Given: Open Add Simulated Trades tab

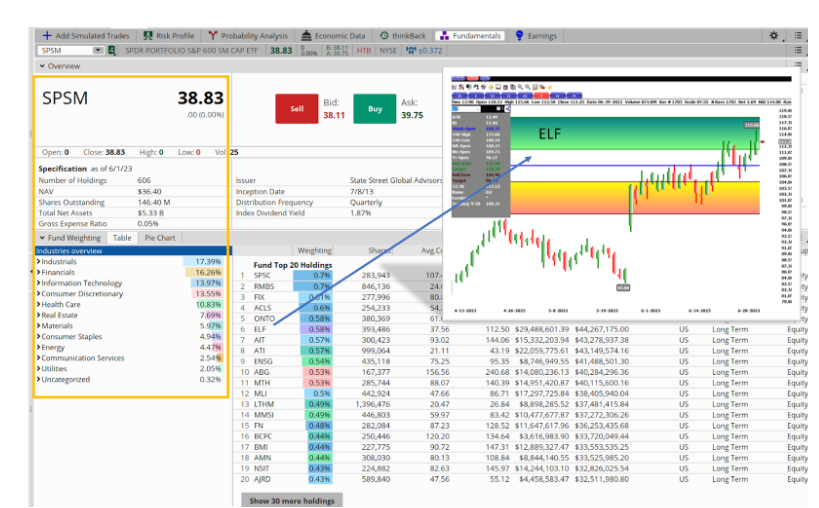Looking at the screenshot, I should click(86, 36).
